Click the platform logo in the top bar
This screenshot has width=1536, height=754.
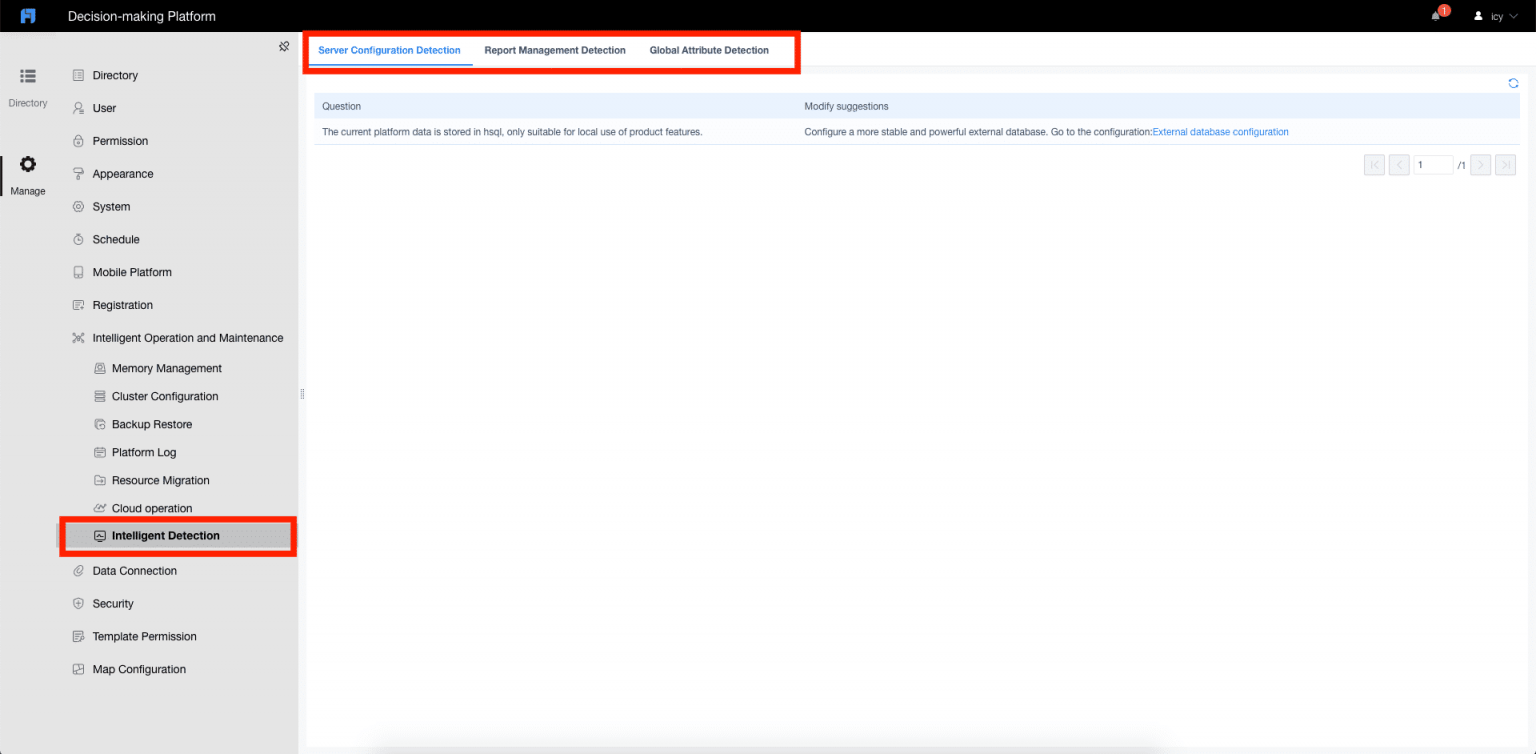click(27, 15)
